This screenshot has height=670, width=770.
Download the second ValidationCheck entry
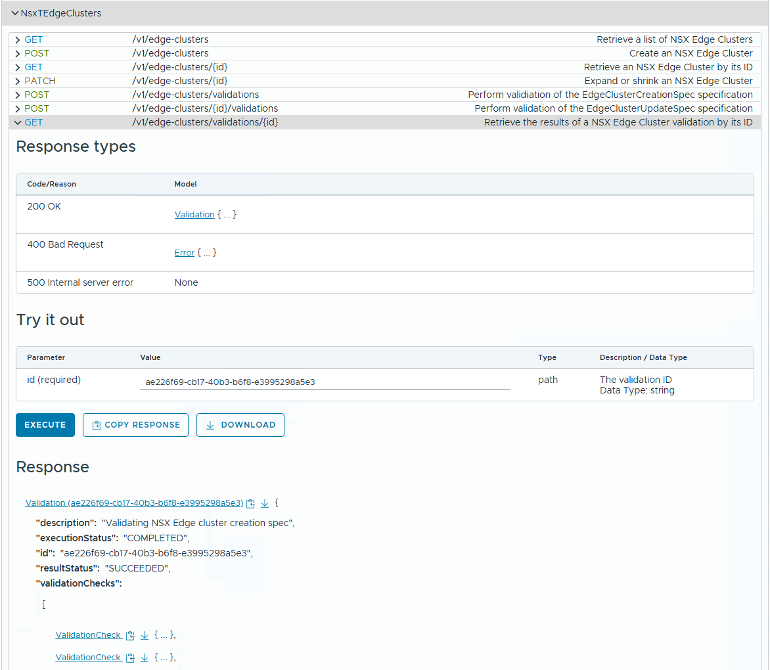(x=144, y=657)
